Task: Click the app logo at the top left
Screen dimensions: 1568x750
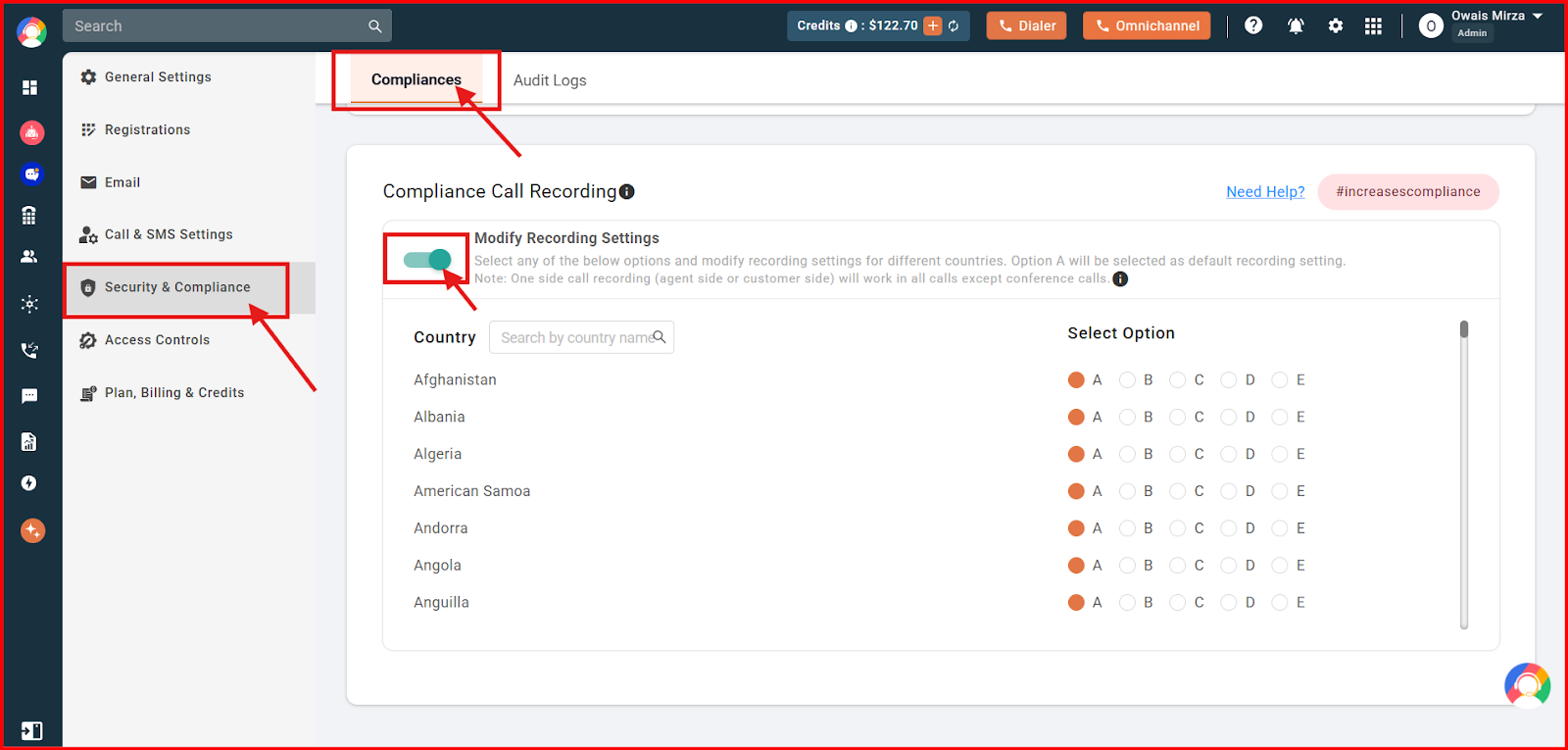Action: tap(31, 32)
